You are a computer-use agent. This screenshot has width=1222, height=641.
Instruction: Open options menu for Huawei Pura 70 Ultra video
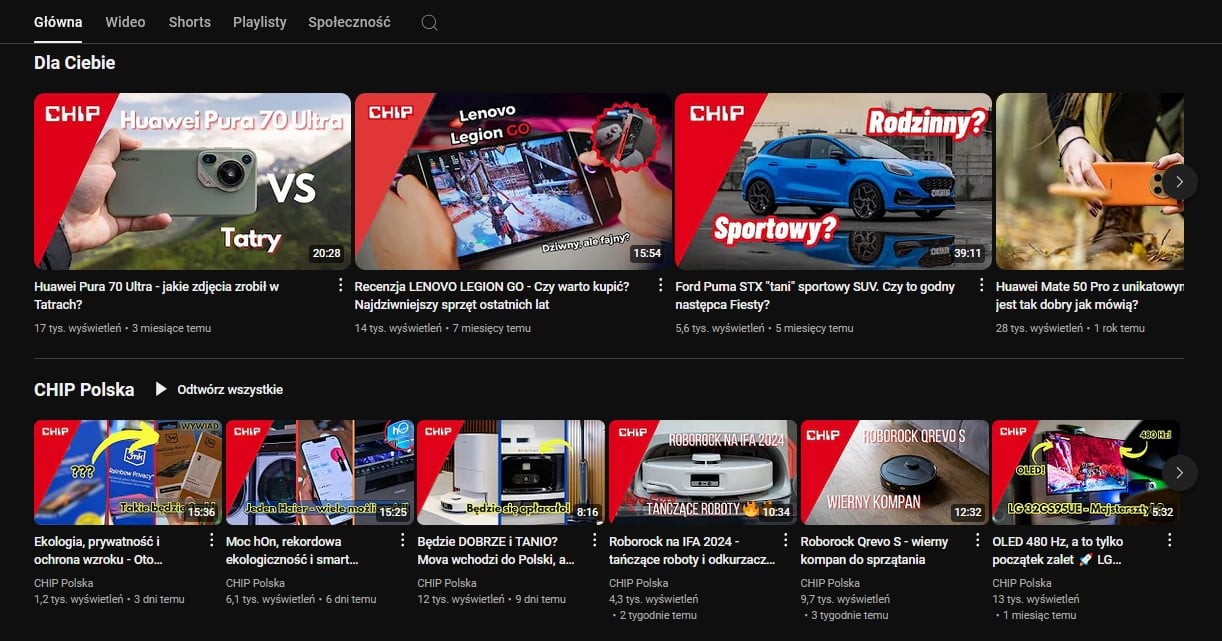point(341,286)
